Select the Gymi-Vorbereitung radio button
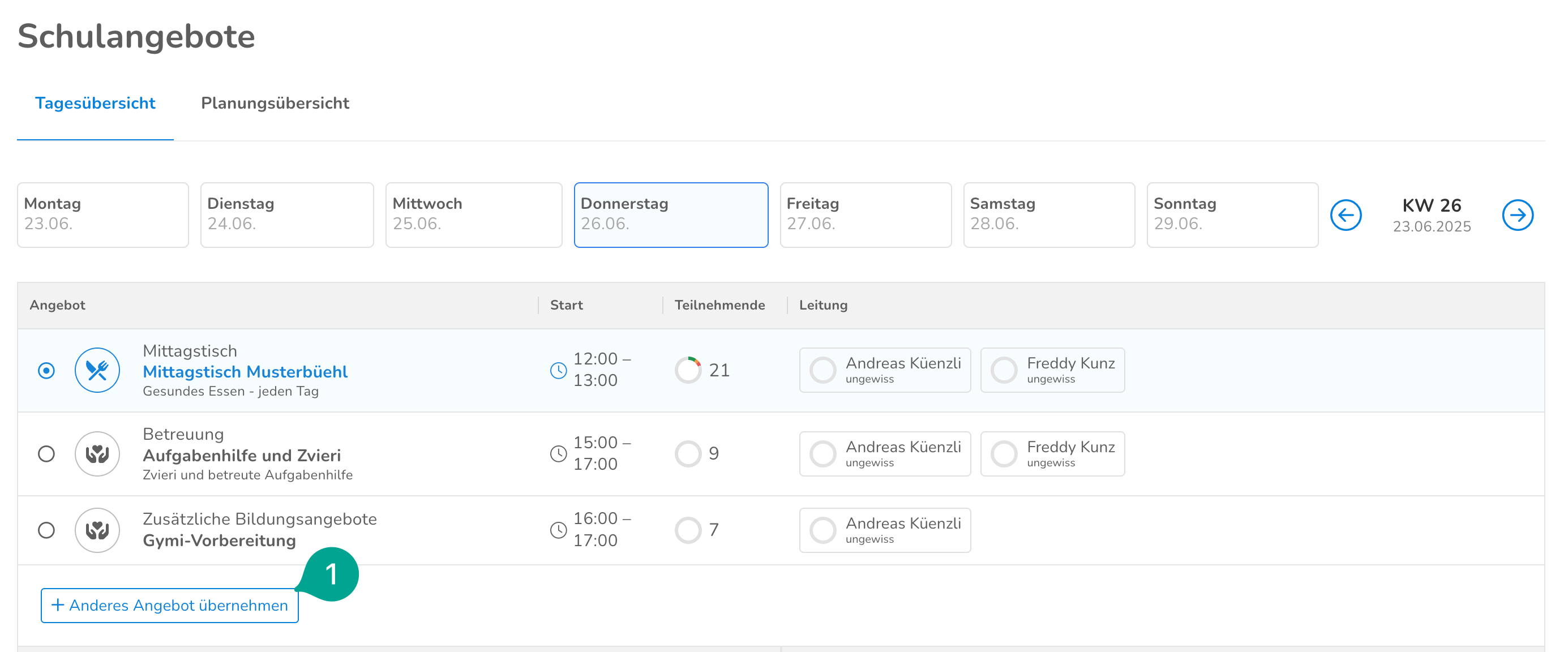This screenshot has height=652, width=1568. [46, 530]
